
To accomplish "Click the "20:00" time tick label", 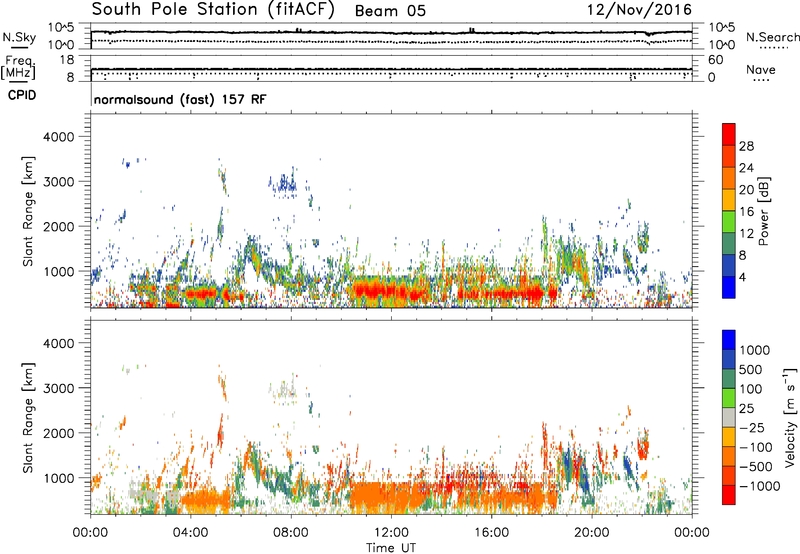I will pos(591,533).
